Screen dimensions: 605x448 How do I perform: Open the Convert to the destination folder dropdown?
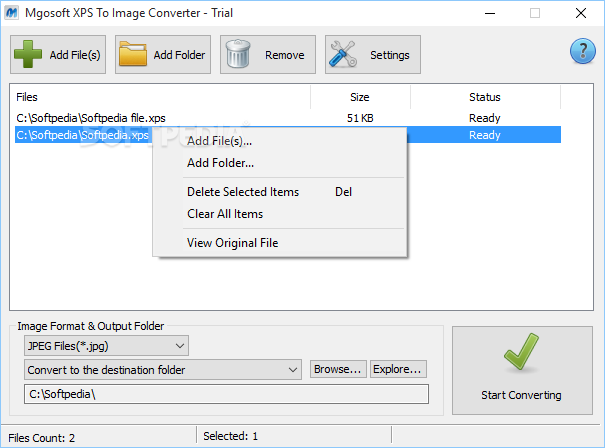pyautogui.click(x=163, y=370)
